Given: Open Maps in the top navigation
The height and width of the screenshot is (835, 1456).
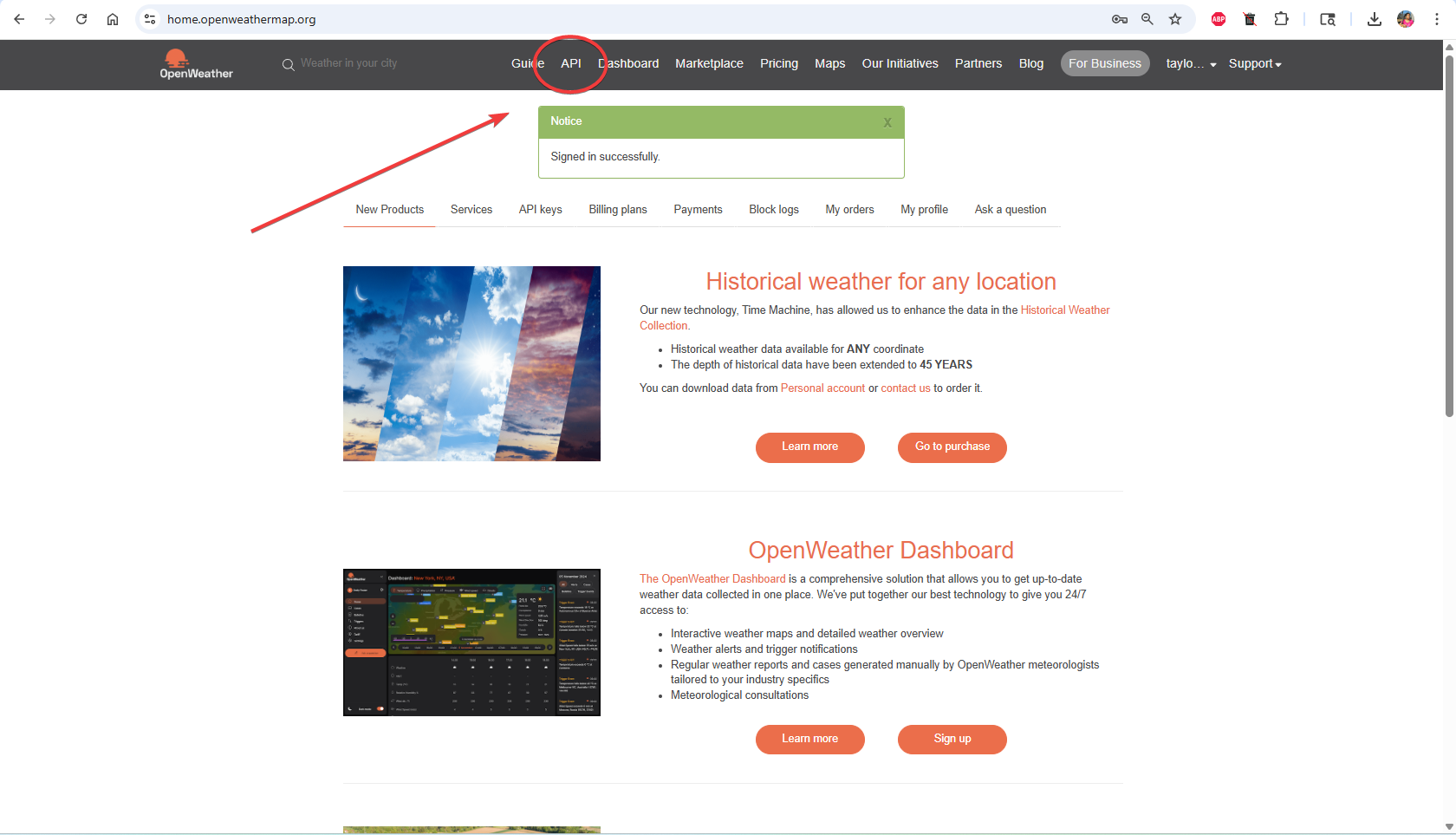Looking at the screenshot, I should [829, 63].
